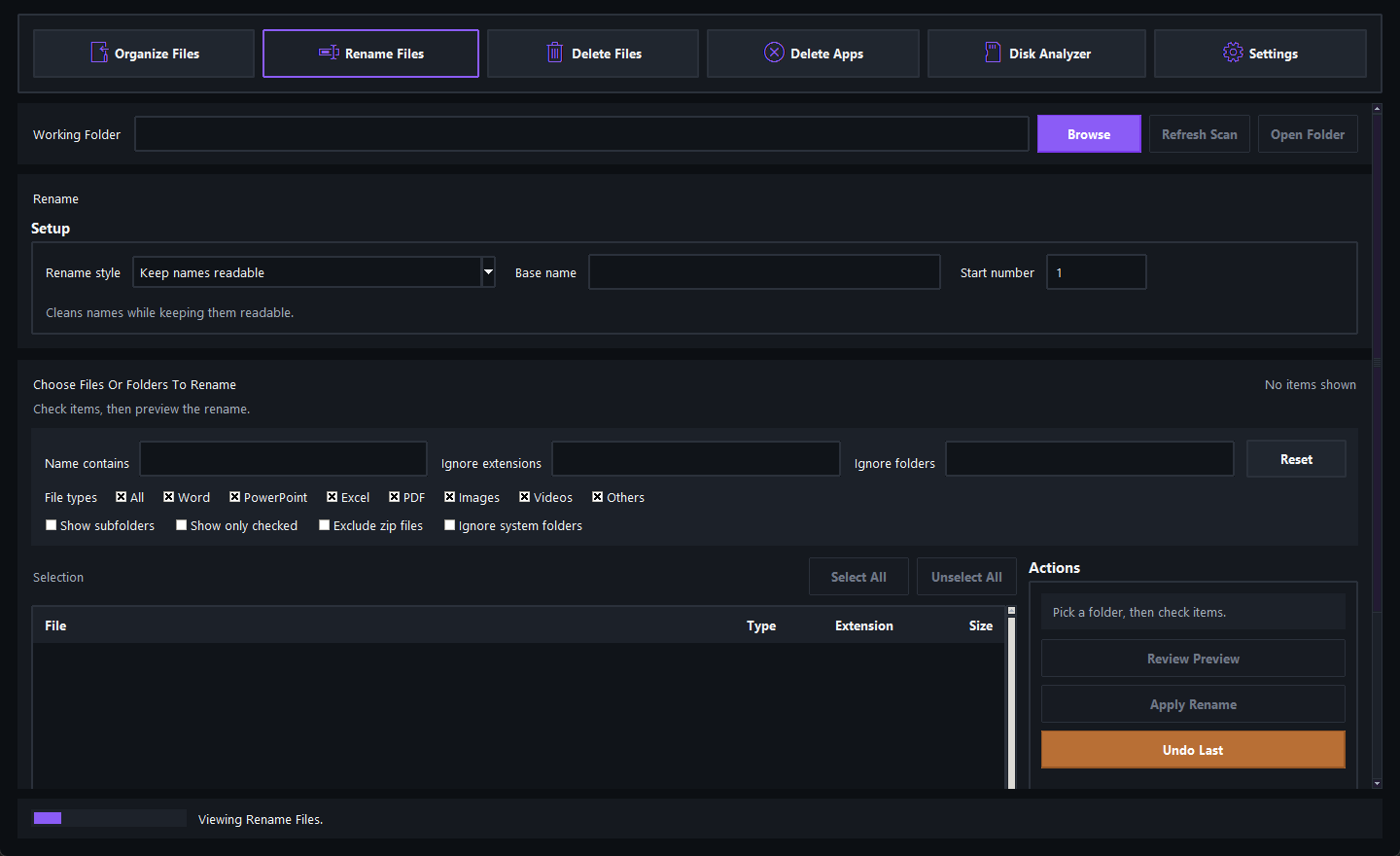Click the Reset filters button

tap(1296, 459)
